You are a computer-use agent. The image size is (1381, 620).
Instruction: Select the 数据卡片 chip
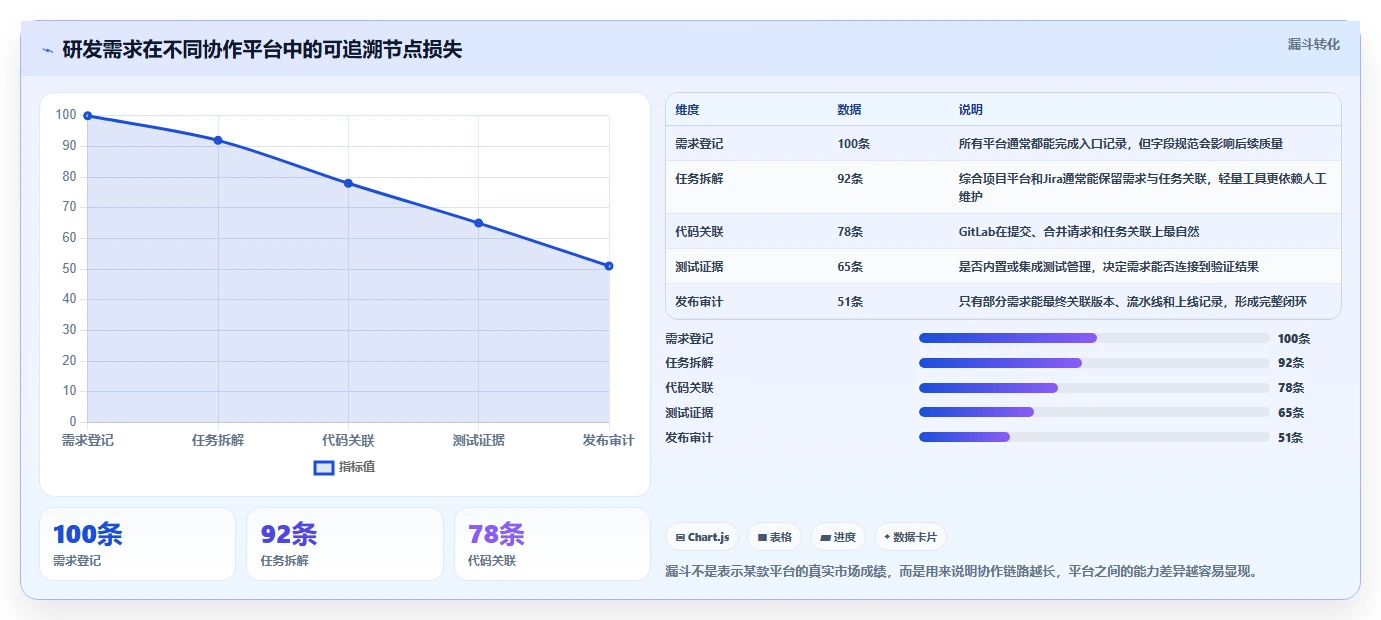pos(910,537)
